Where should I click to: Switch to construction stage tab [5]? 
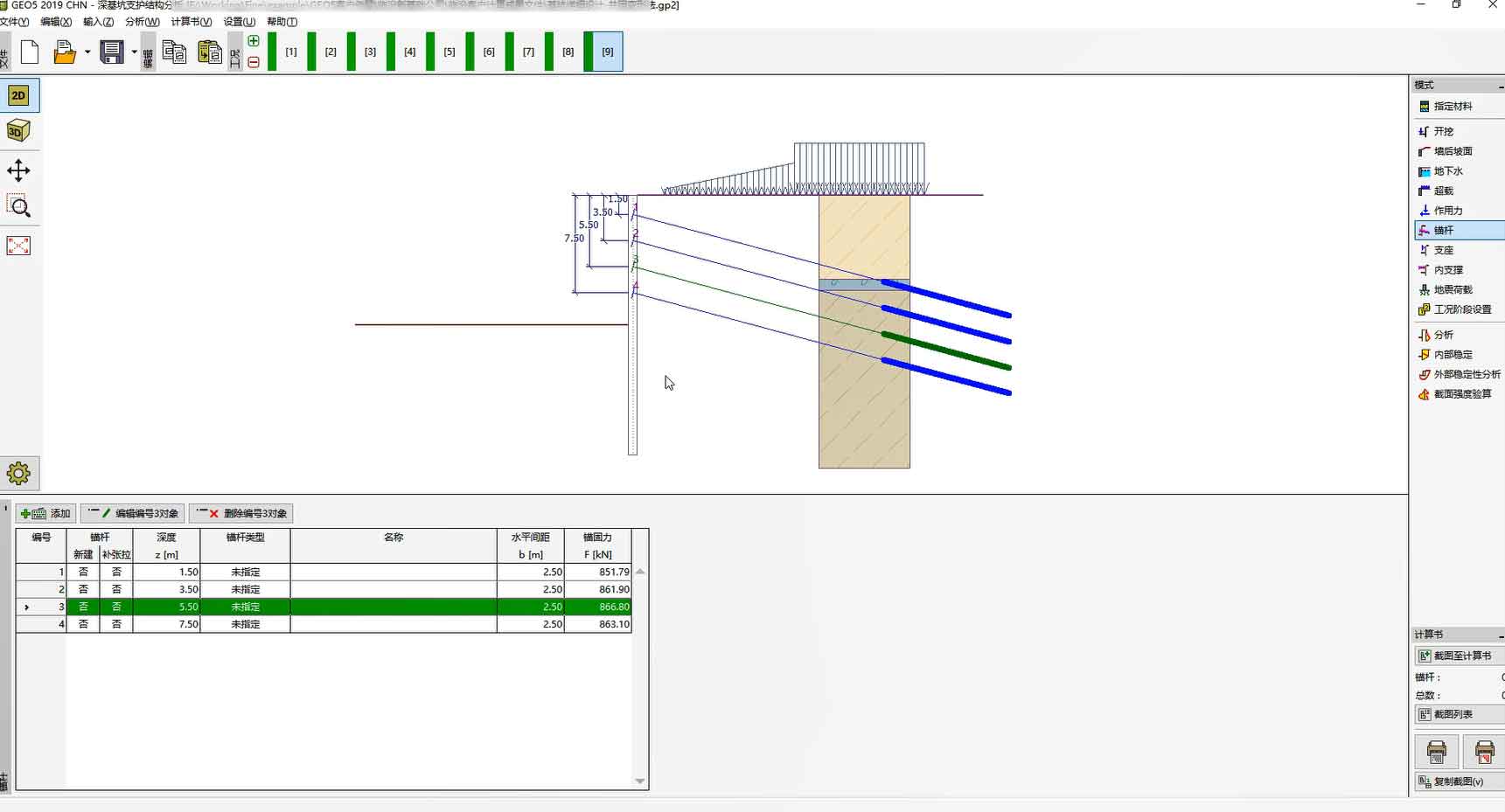pos(449,52)
